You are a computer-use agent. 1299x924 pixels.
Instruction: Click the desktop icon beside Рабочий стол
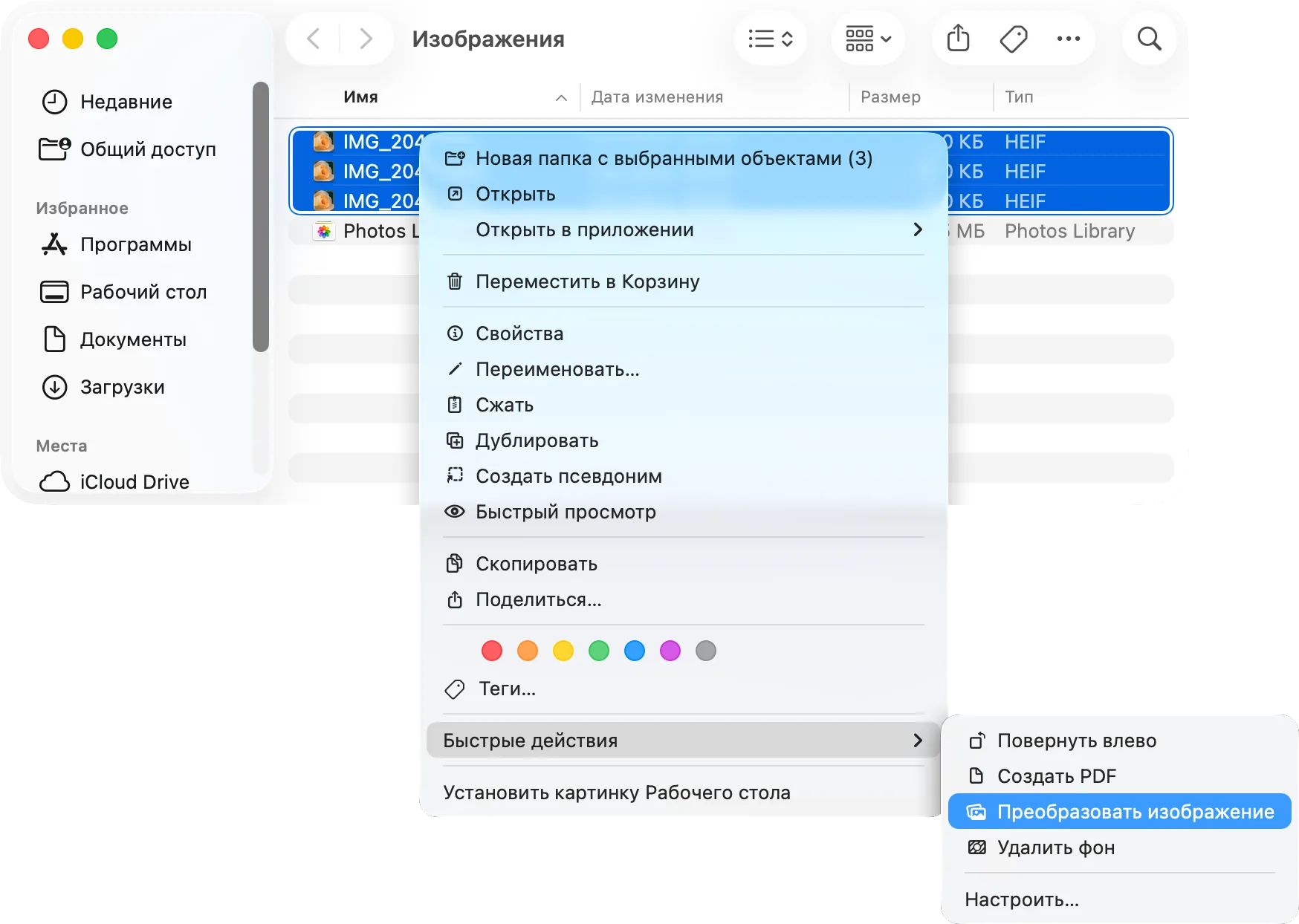click(54, 292)
